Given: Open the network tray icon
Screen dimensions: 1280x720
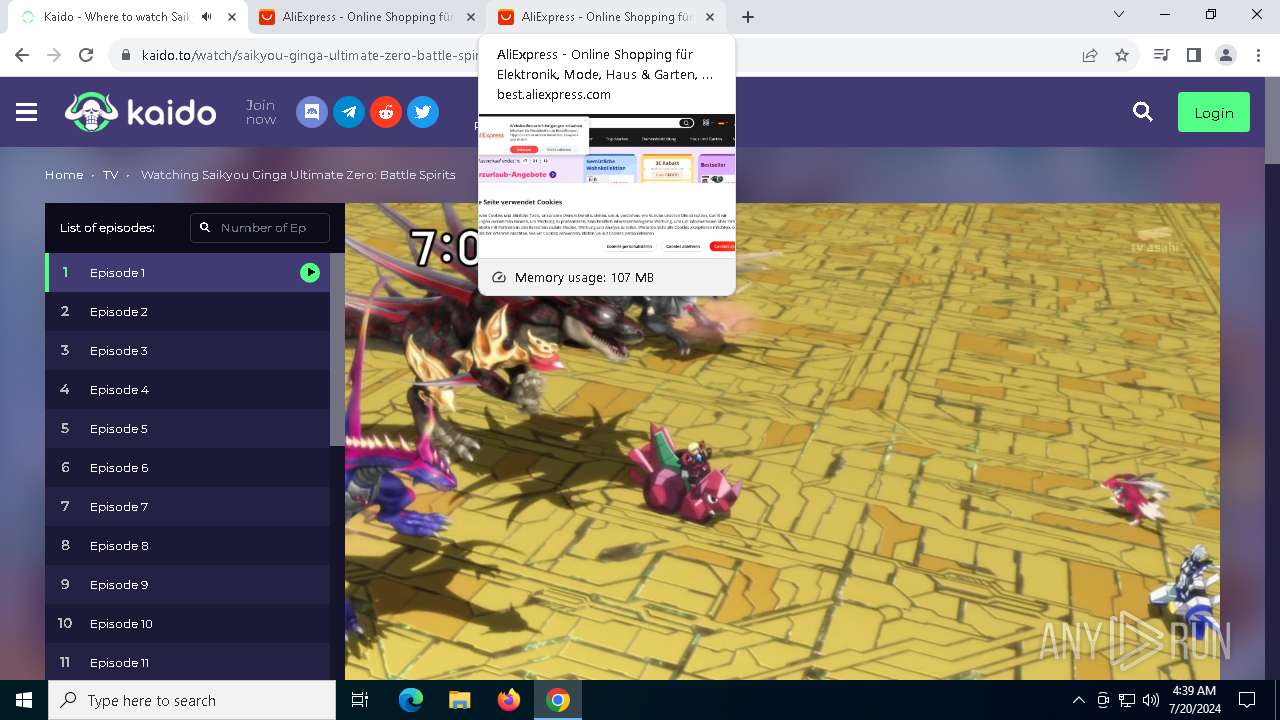Looking at the screenshot, I should (x=1127, y=700).
